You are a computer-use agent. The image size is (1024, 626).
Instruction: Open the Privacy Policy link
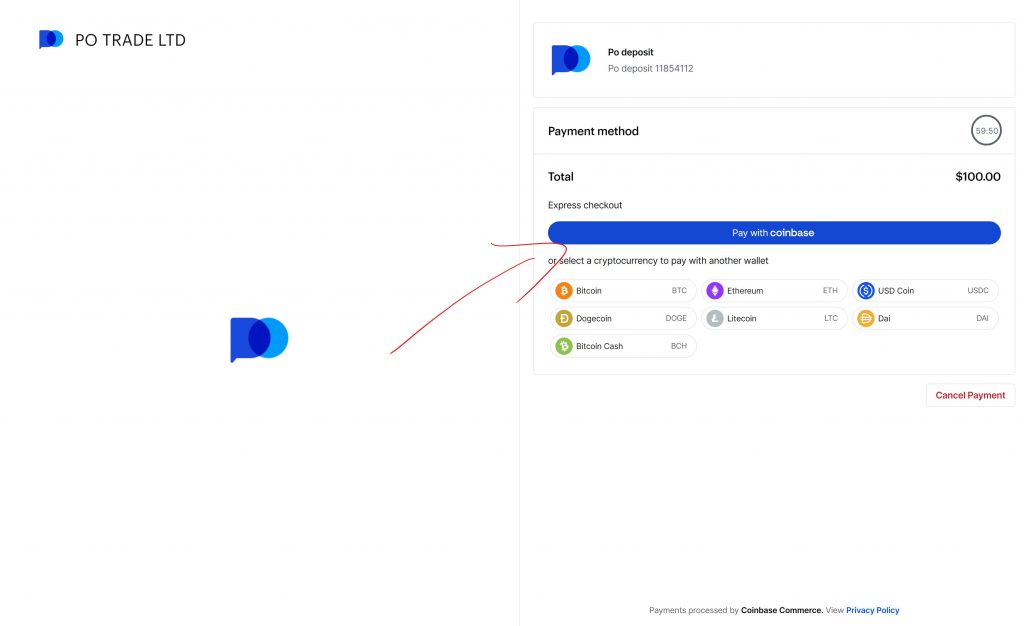coord(872,610)
